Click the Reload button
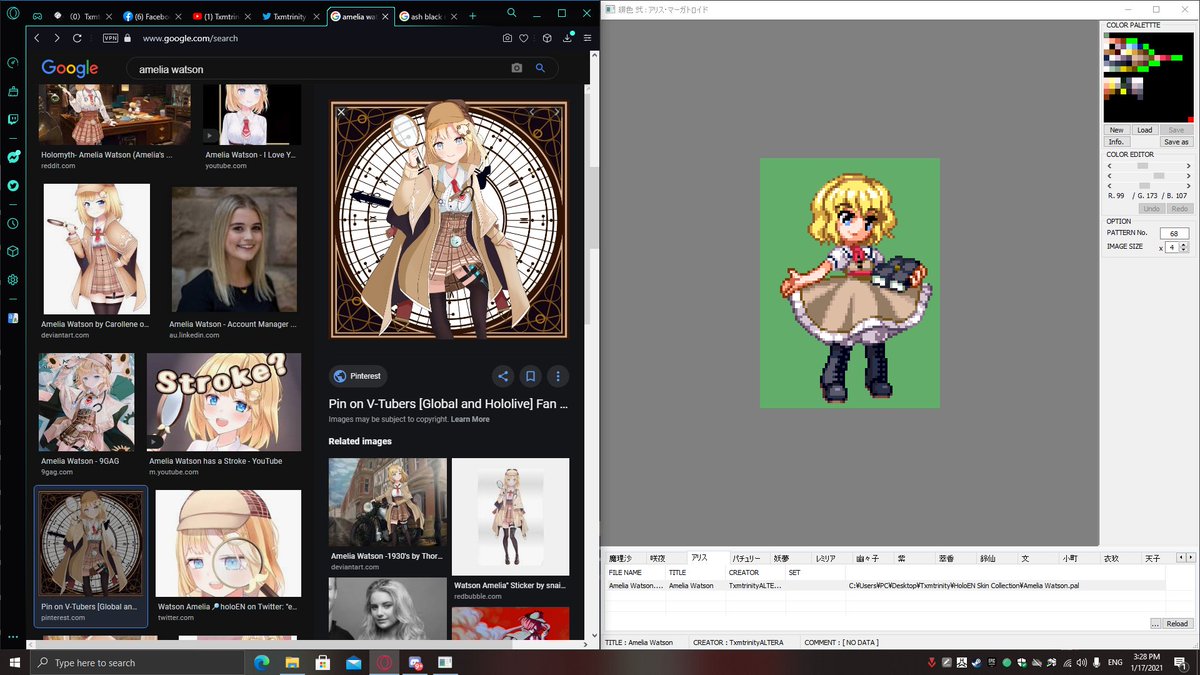 1177,624
